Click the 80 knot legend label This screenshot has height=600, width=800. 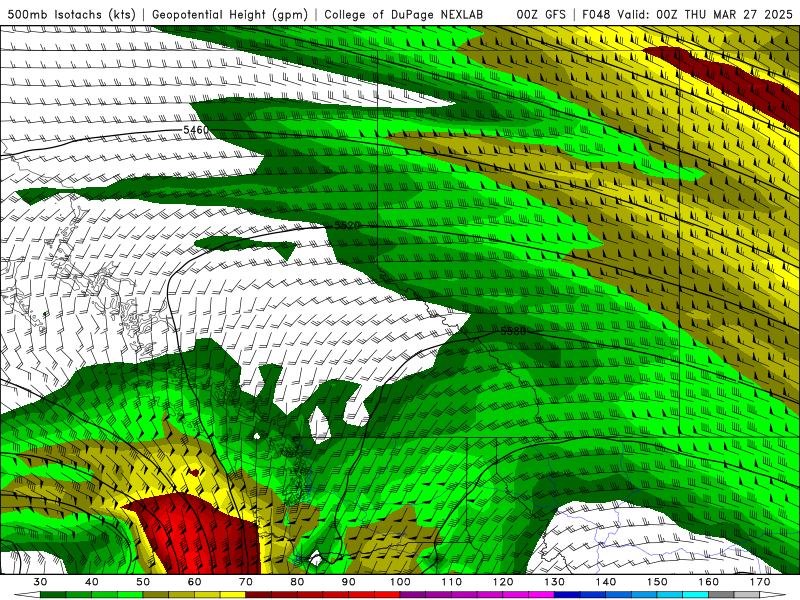(x=297, y=582)
